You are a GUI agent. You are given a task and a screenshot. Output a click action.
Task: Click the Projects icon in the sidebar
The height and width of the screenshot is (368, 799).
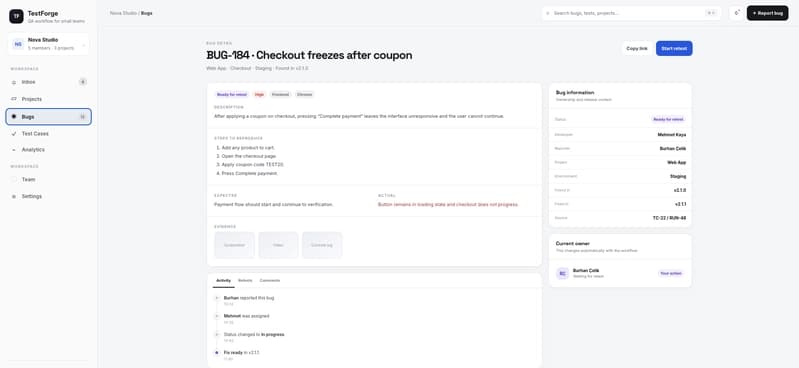[x=14, y=99]
